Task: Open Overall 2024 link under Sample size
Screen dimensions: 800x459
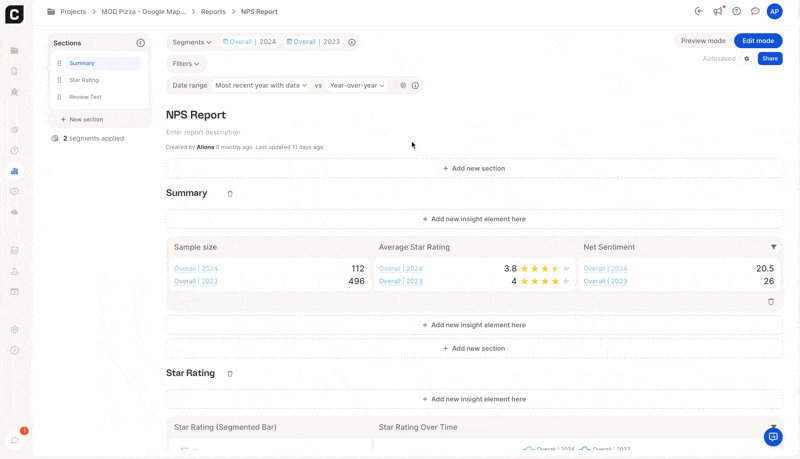Action: pyautogui.click(x=195, y=269)
